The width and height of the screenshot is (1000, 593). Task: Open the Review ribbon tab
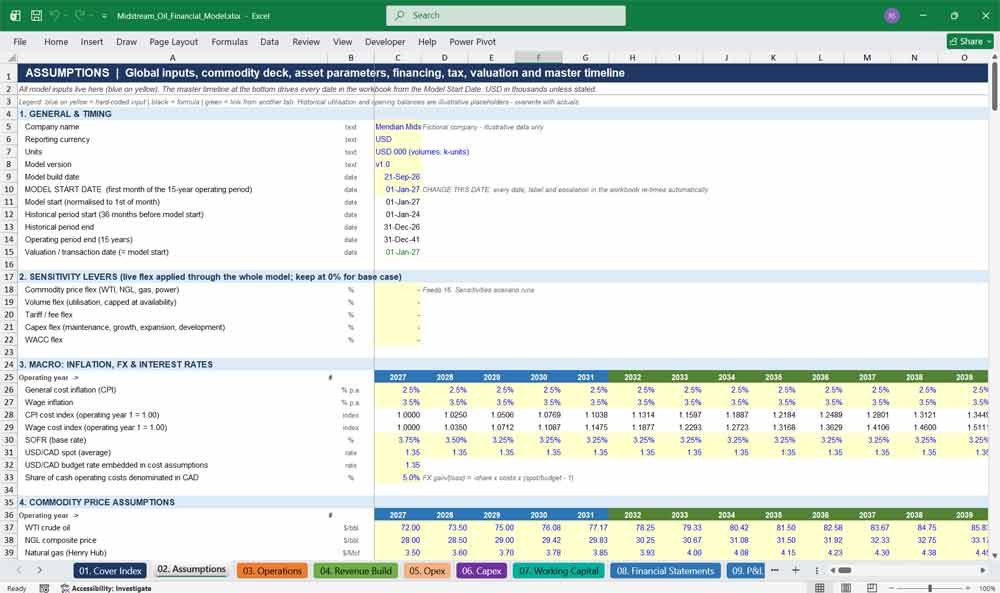click(306, 41)
